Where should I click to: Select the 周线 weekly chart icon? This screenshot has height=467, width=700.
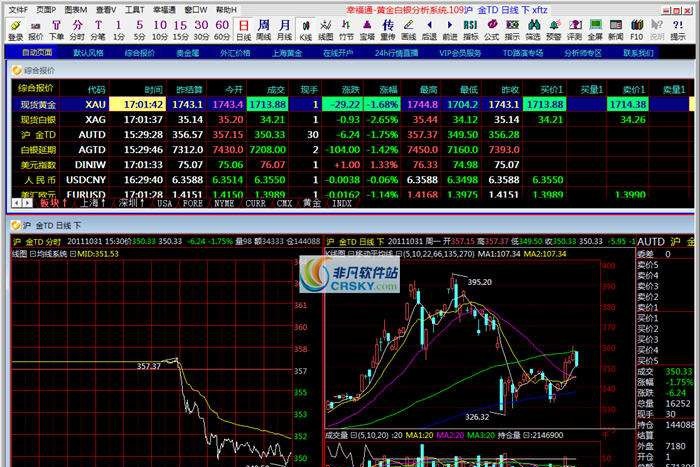264,30
